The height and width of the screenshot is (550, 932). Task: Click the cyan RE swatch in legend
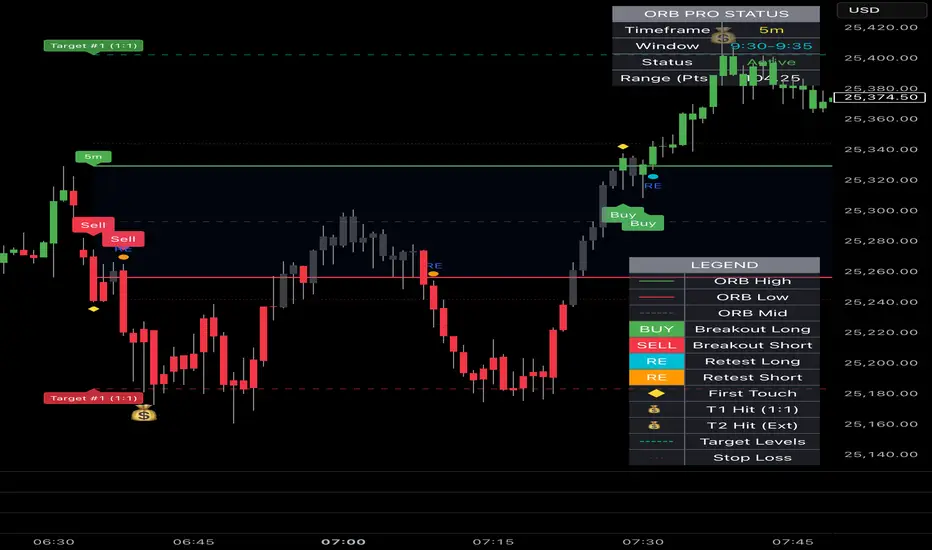(656, 361)
